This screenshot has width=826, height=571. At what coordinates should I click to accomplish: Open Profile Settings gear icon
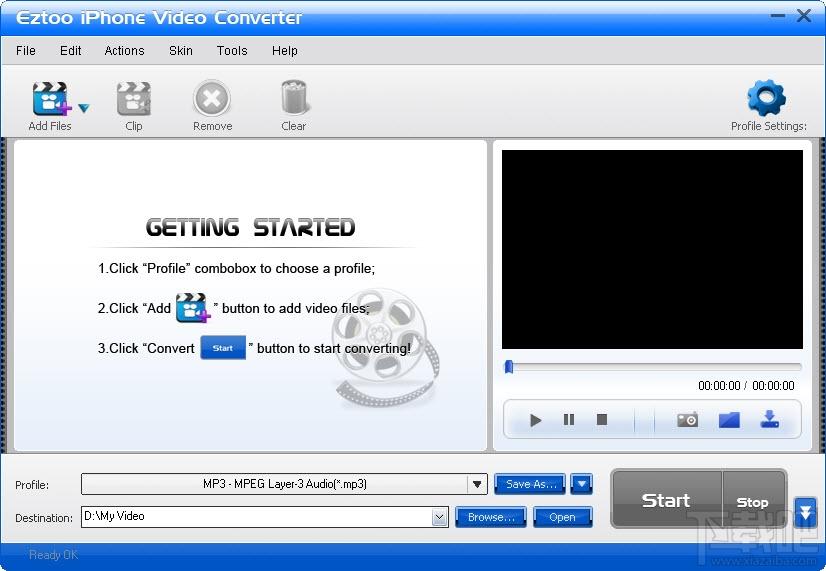pyautogui.click(x=767, y=100)
